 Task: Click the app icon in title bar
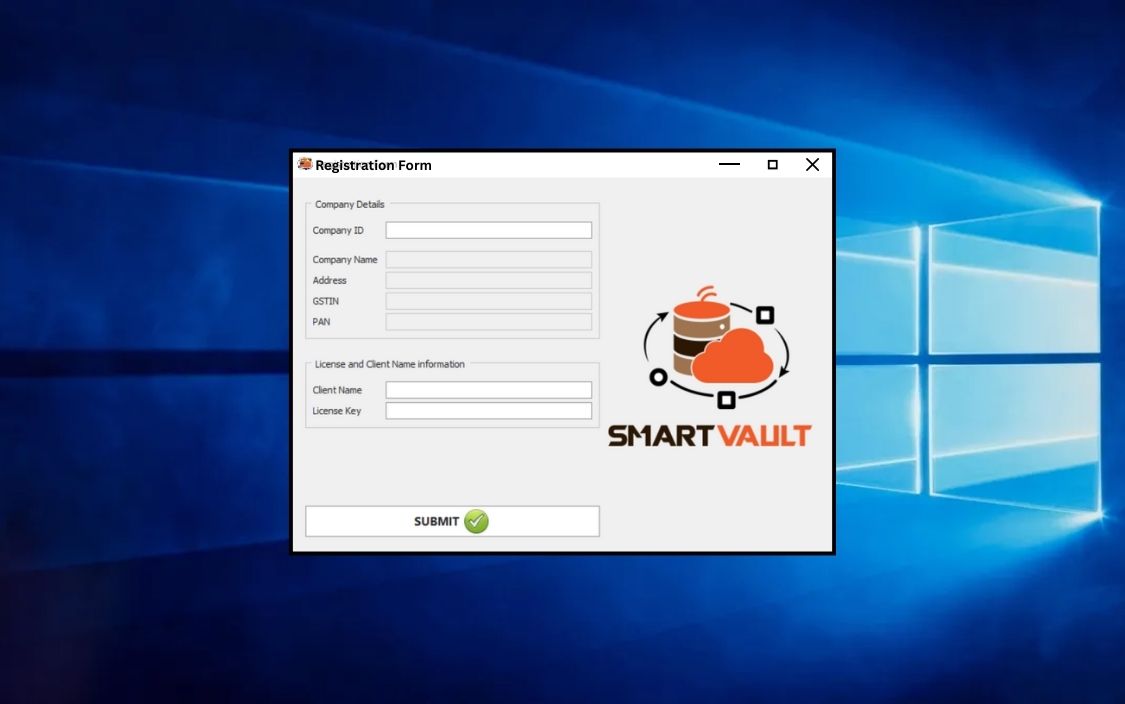305,164
